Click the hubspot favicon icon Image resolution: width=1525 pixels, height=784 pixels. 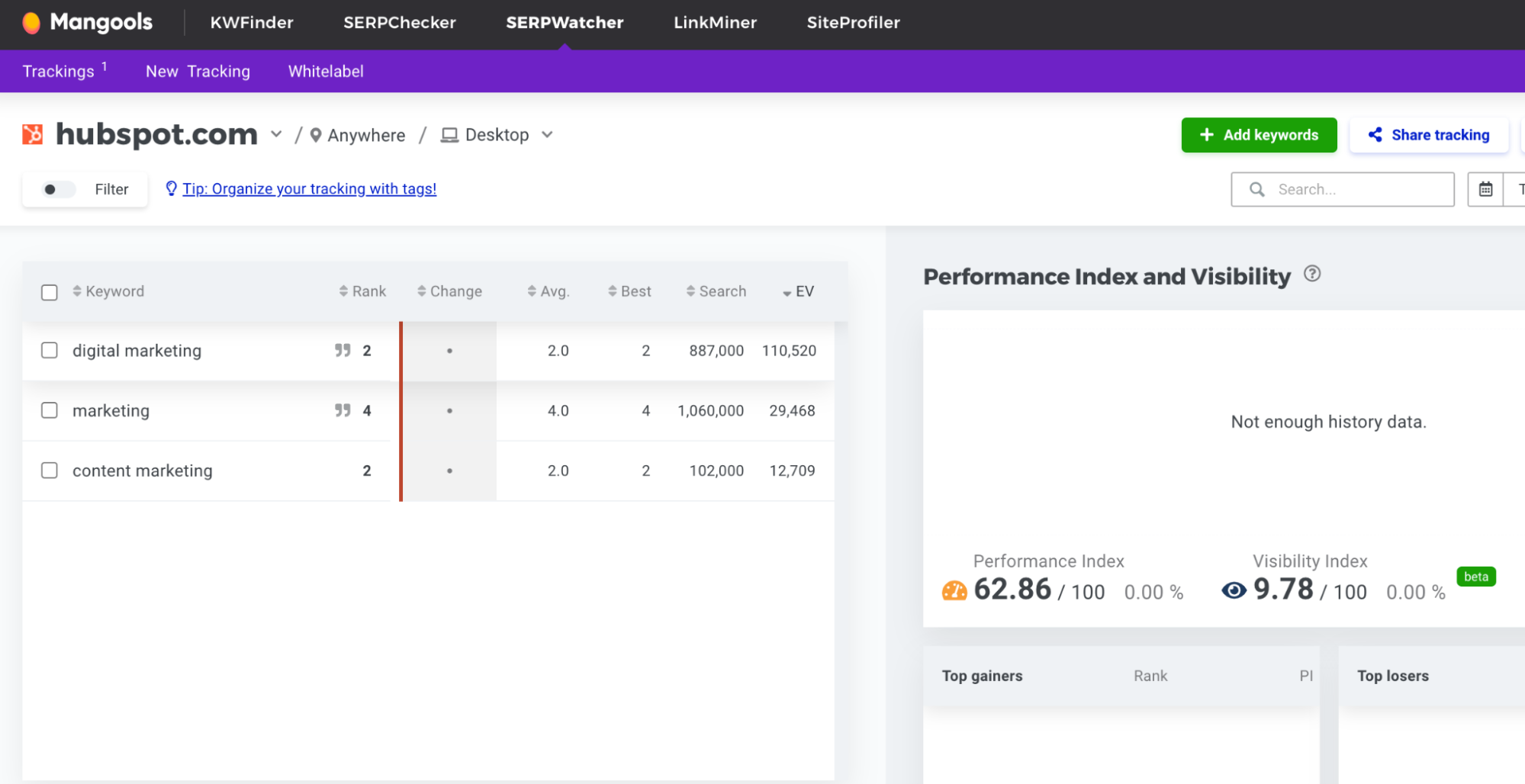point(33,134)
